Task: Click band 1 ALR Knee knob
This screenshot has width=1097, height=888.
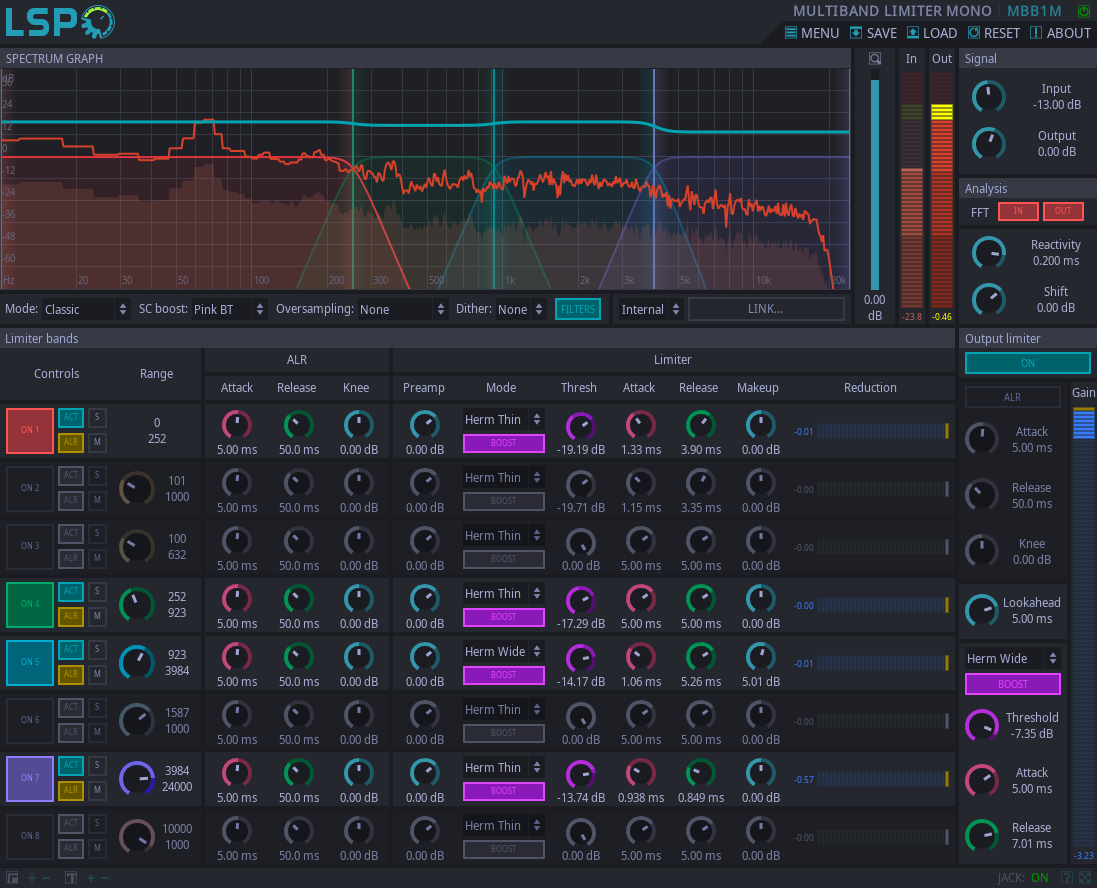Action: pyautogui.click(x=358, y=425)
